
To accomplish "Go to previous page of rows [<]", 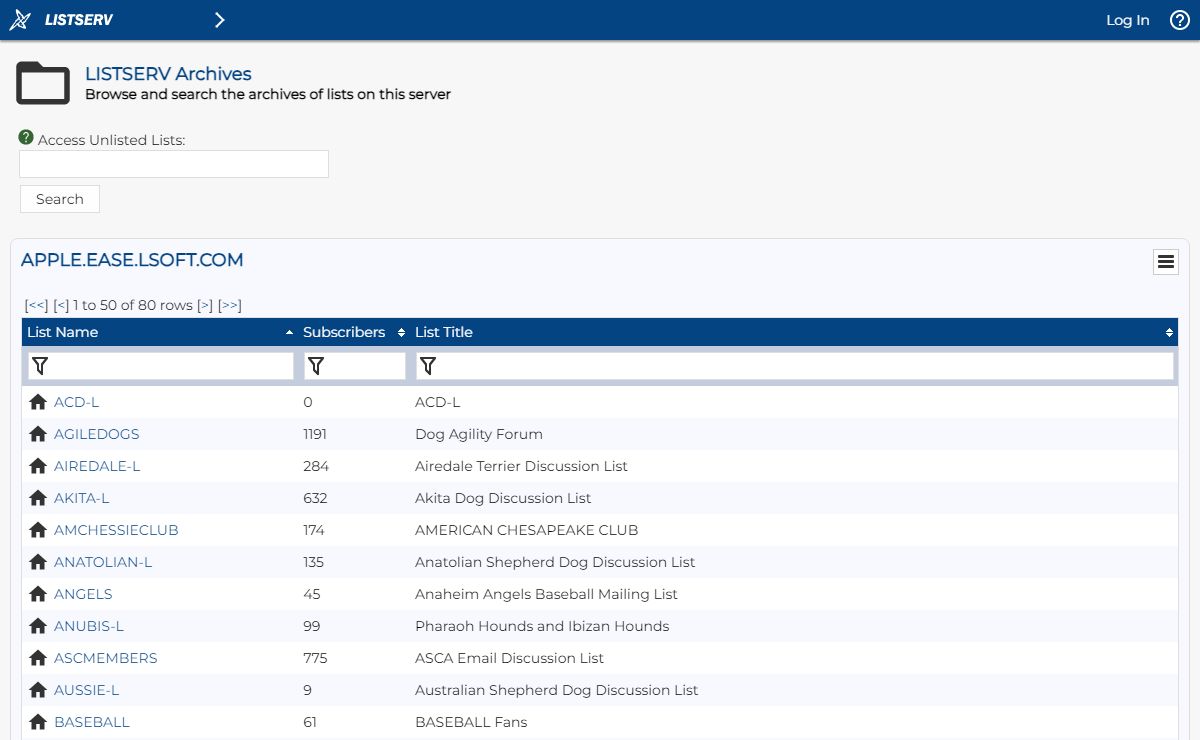I will [x=61, y=305].
